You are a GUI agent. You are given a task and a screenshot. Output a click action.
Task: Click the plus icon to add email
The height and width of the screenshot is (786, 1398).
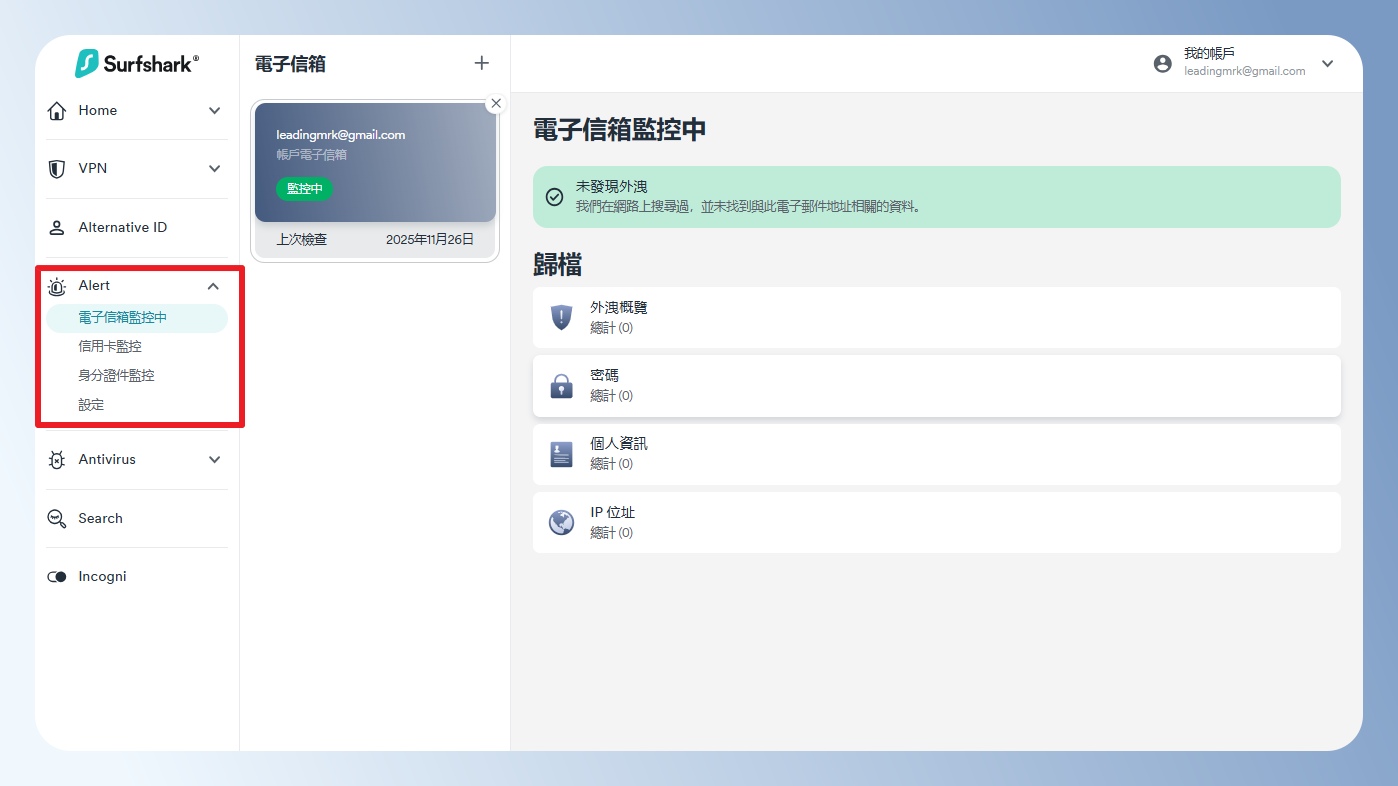click(x=481, y=63)
